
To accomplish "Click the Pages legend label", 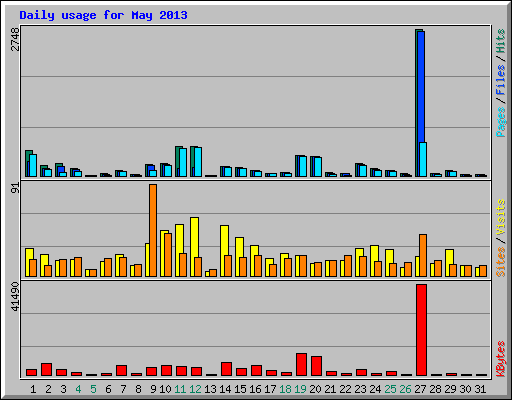I will [501, 122].
